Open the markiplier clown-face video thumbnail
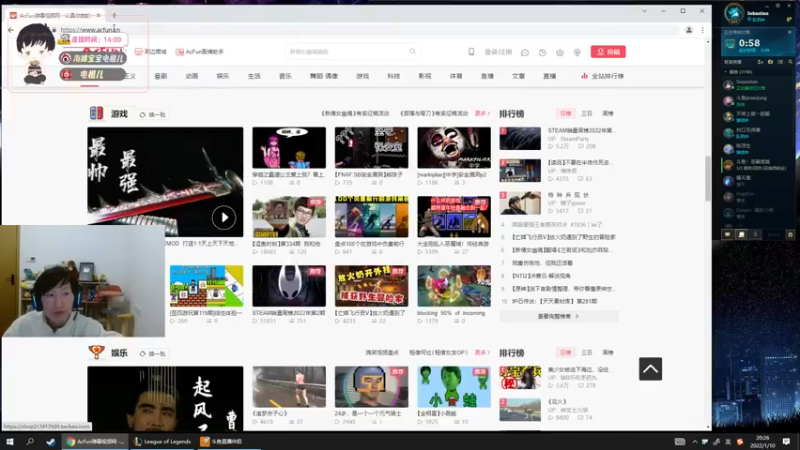The image size is (800, 450). (x=454, y=148)
